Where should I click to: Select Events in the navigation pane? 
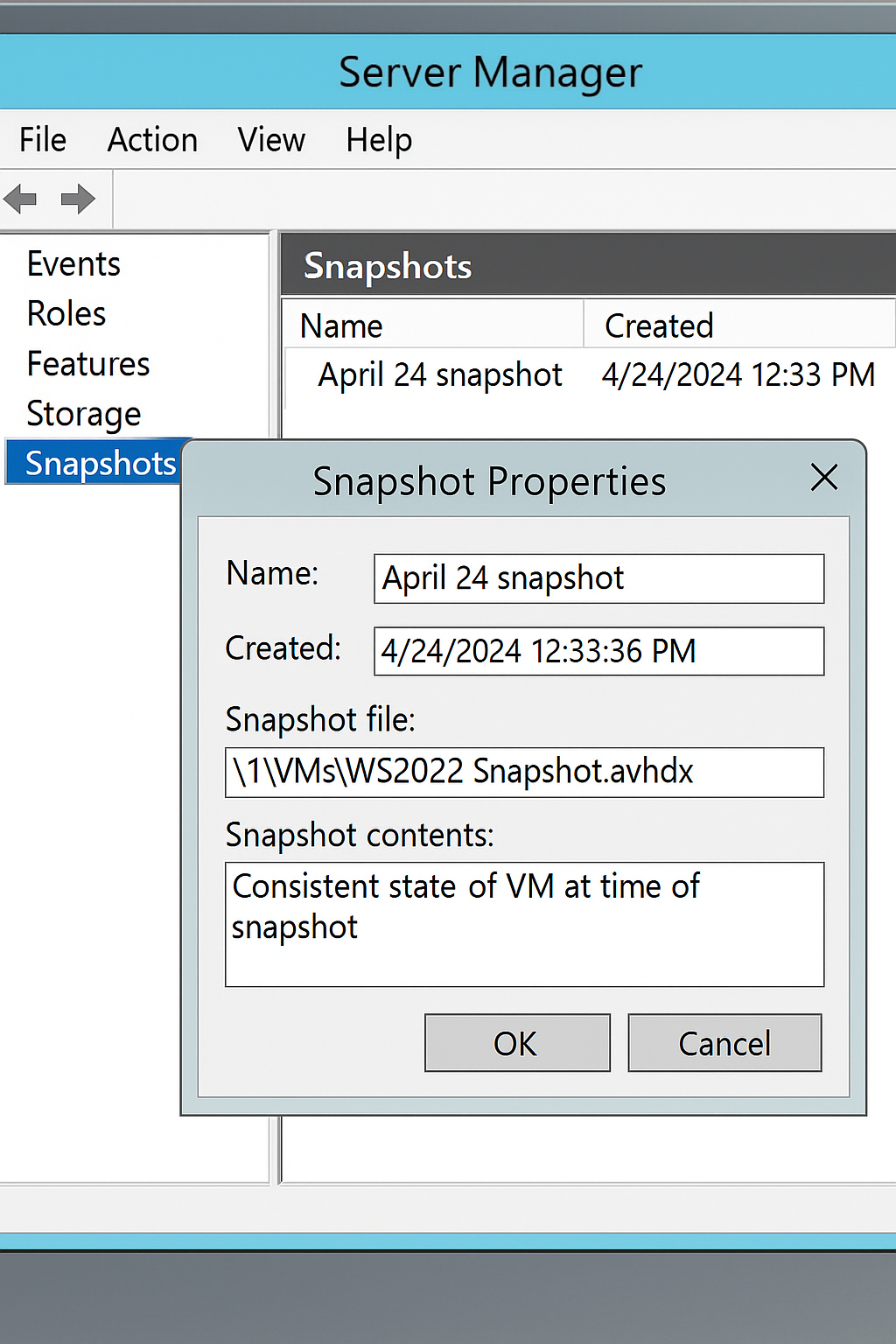coord(73,264)
